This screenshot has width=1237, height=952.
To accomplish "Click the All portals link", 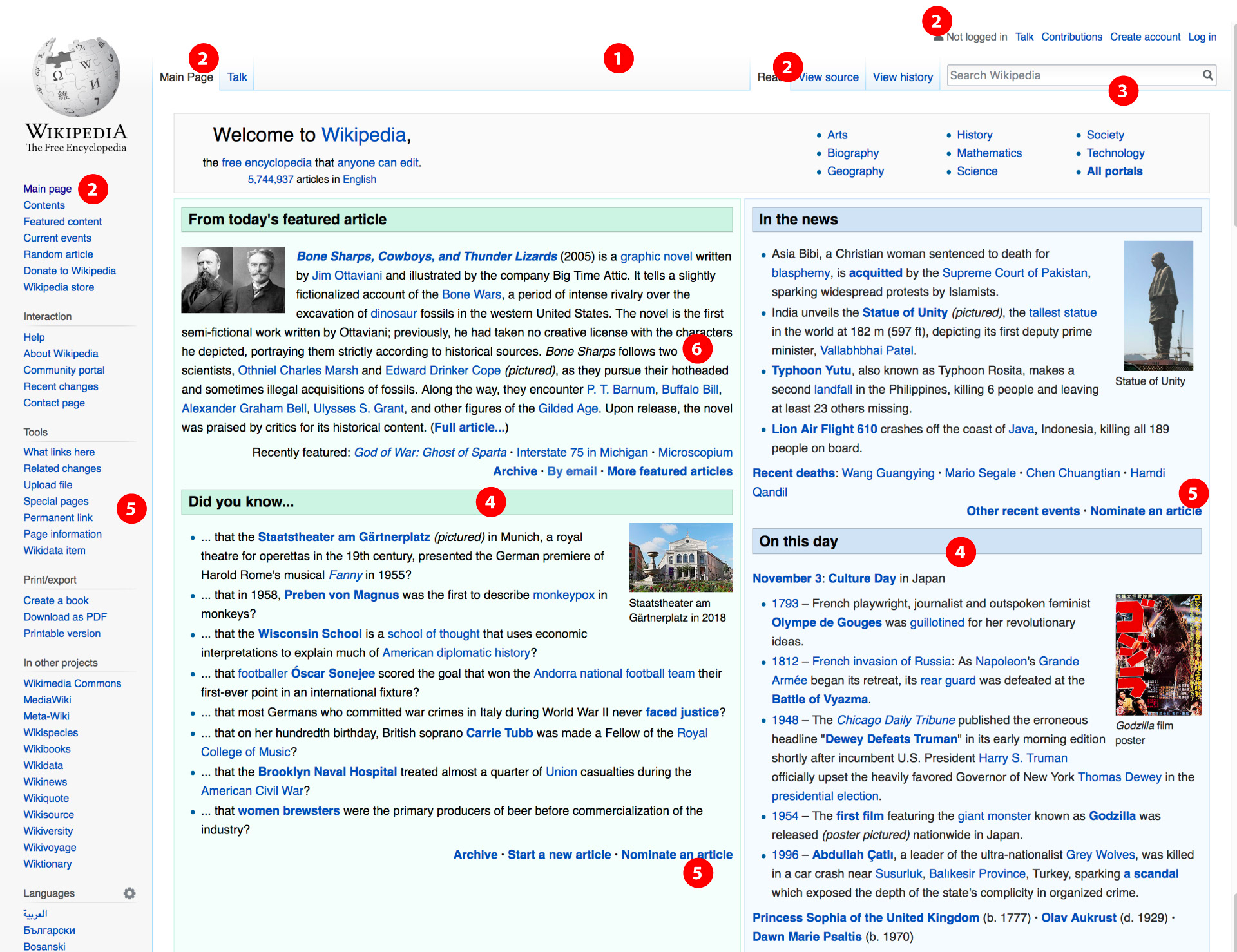I will 1114,171.
